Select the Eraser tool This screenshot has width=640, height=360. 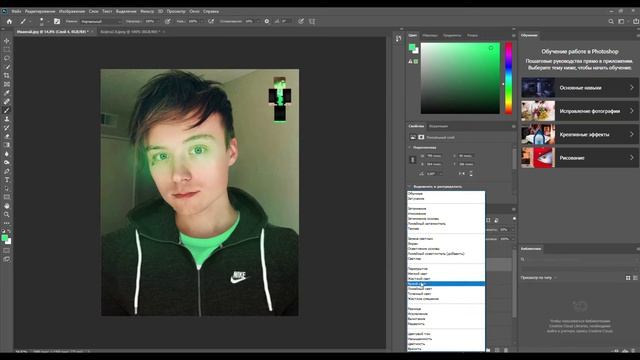(x=7, y=136)
